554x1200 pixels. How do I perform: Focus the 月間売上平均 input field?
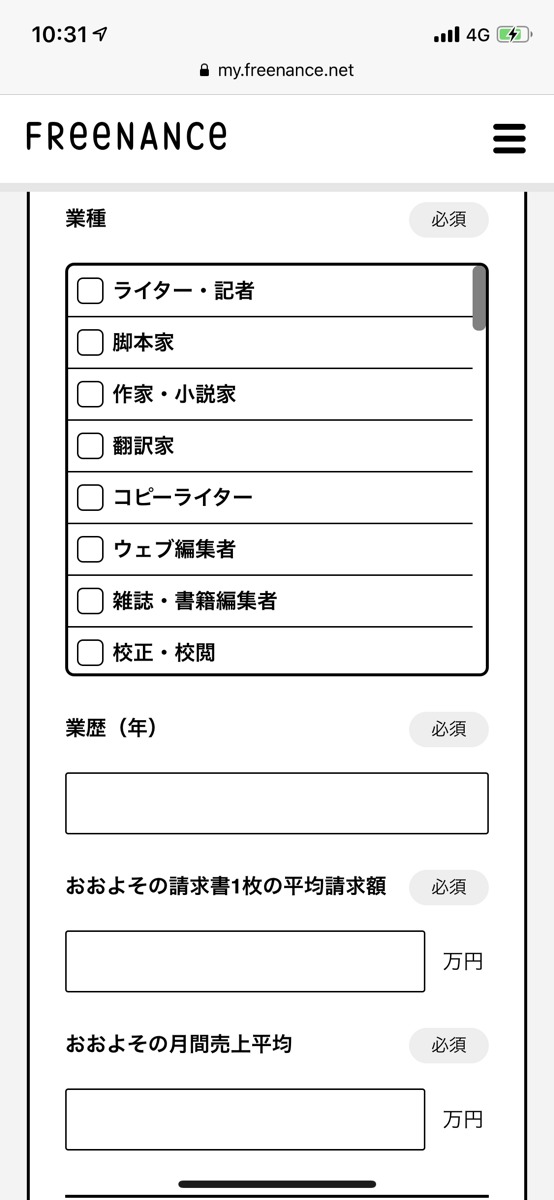245,1119
